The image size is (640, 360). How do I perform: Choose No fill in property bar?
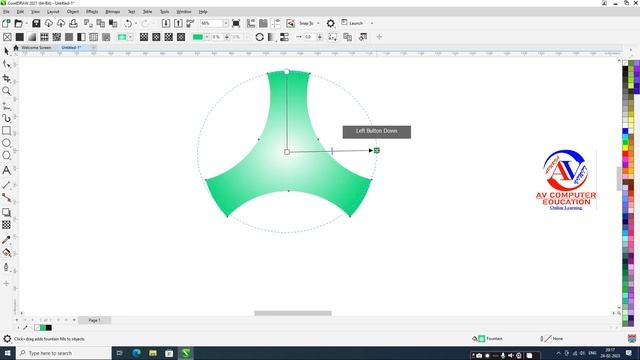click(x=7, y=37)
